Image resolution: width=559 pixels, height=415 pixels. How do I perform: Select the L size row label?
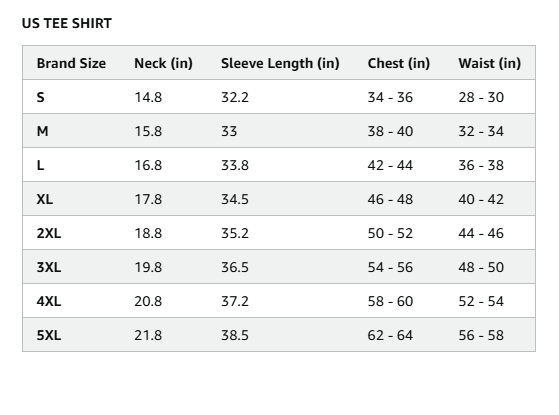click(40, 165)
